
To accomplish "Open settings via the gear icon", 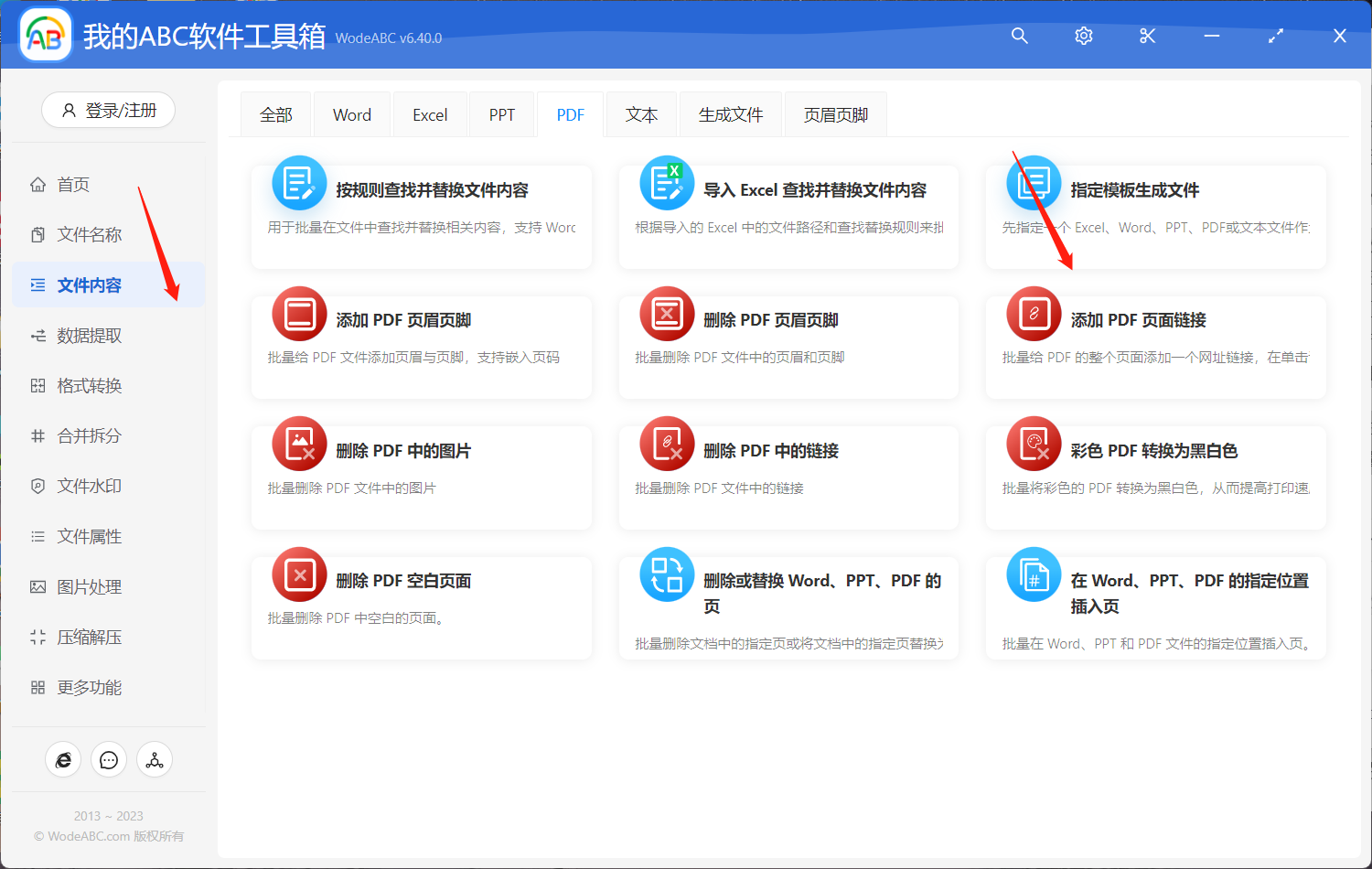I will [x=1083, y=36].
